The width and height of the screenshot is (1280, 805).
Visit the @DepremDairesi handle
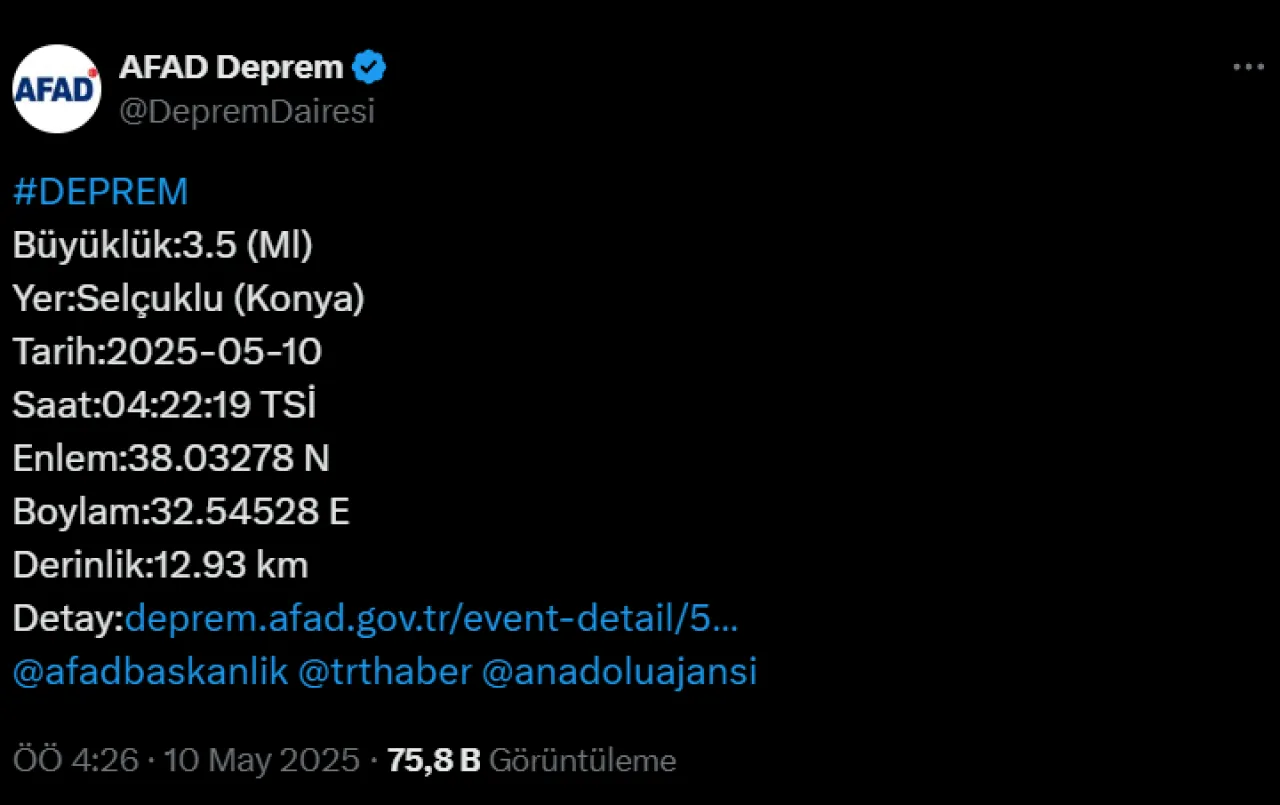tap(247, 112)
